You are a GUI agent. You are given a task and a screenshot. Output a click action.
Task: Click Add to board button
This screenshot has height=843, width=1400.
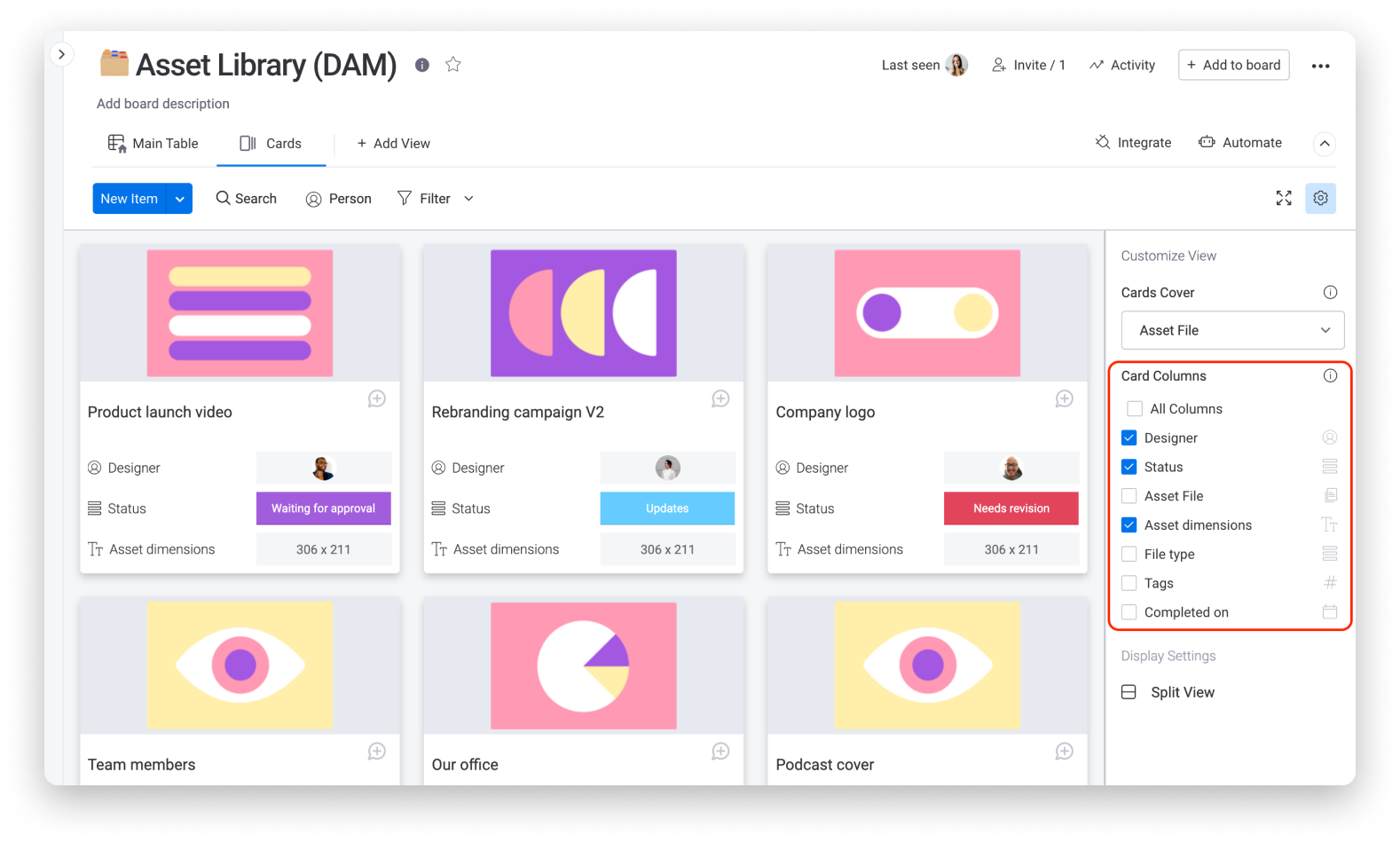coord(1234,65)
